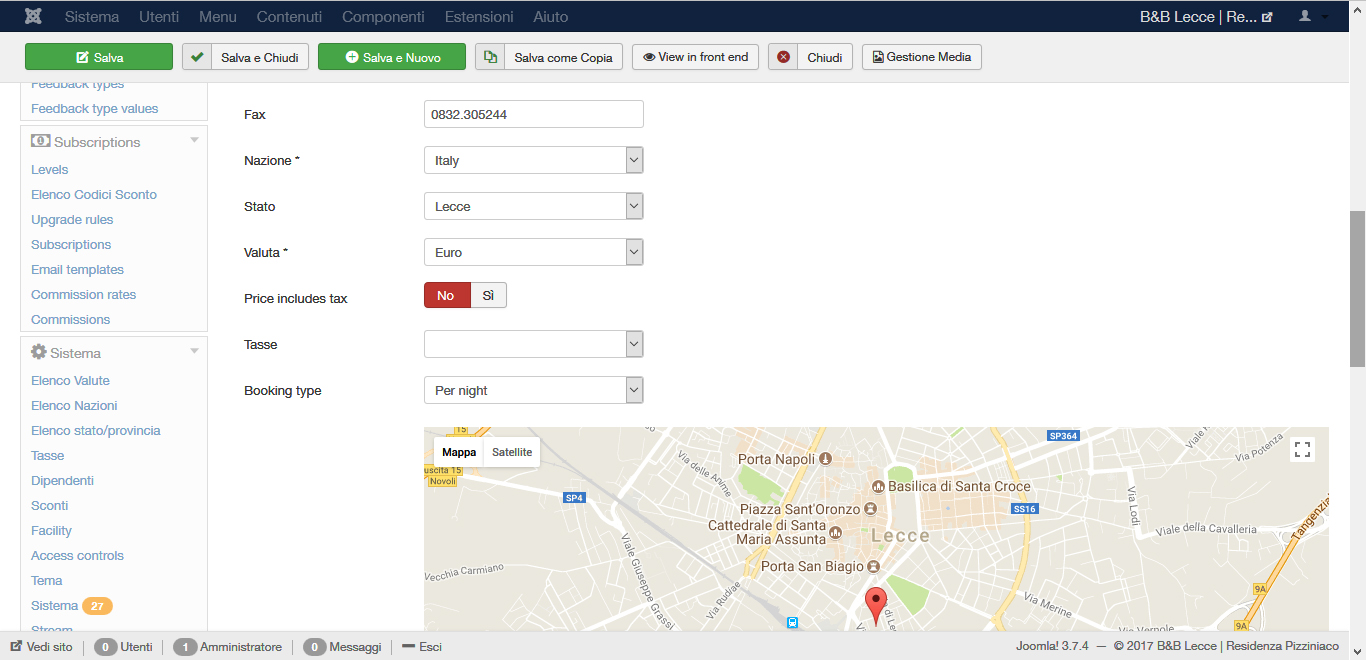Click the Salva come Copia copy icon
This screenshot has width=1366, height=660.
click(x=490, y=57)
